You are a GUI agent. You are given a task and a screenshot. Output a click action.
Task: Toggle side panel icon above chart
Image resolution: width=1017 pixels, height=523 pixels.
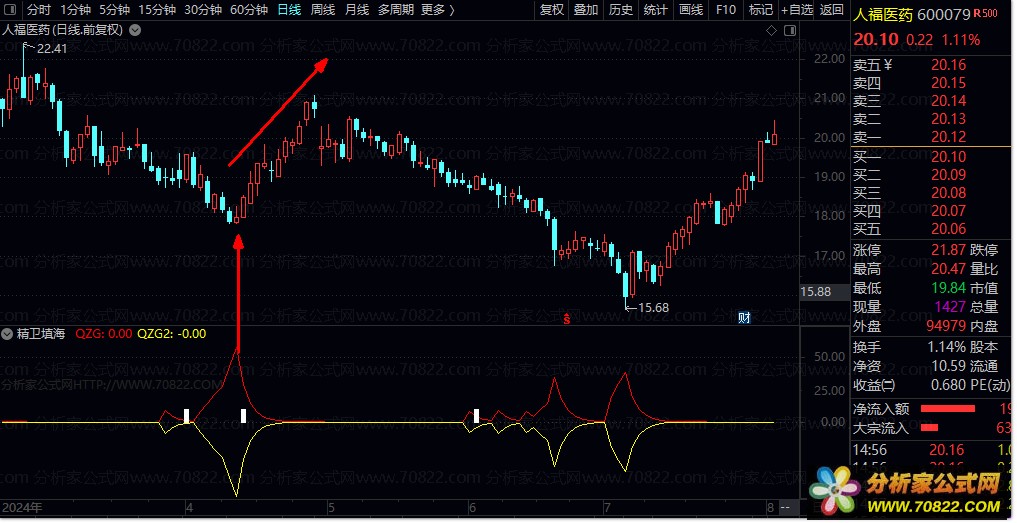(790, 30)
